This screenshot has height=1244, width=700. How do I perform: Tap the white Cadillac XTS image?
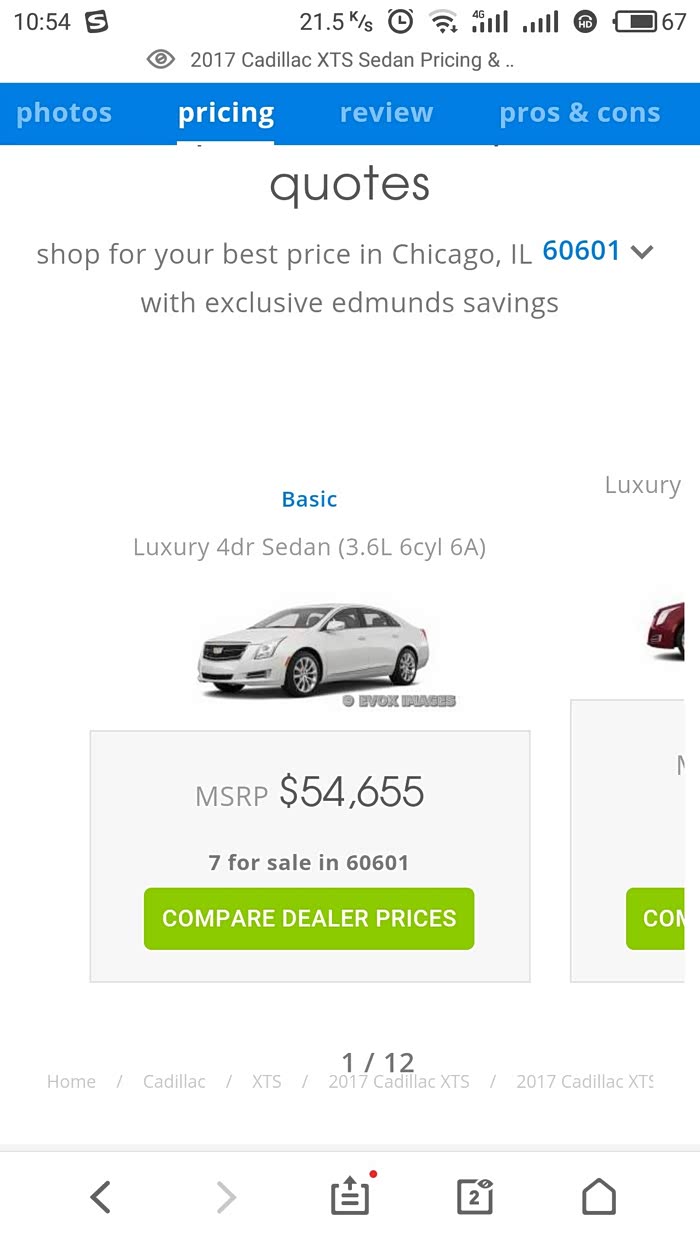(x=315, y=650)
